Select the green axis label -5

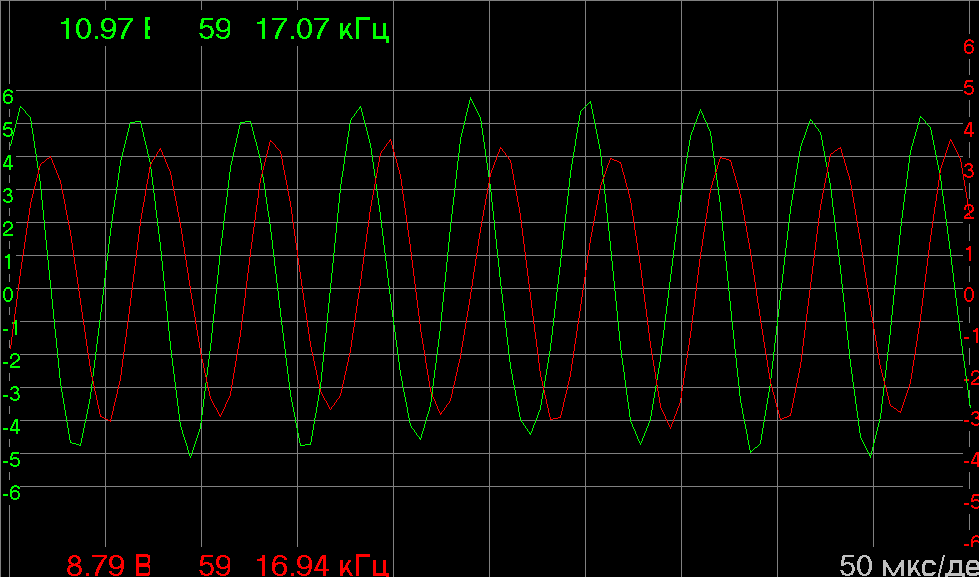pyautogui.click(x=10, y=459)
